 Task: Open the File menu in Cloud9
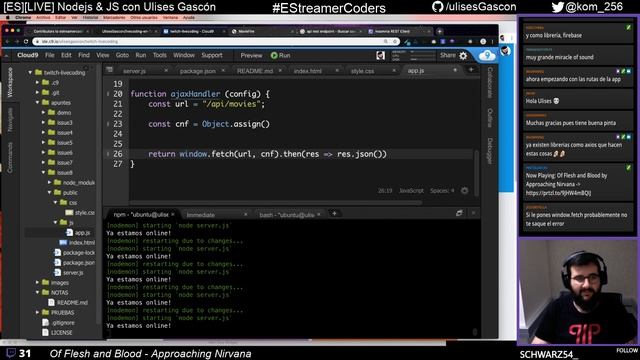click(50, 55)
